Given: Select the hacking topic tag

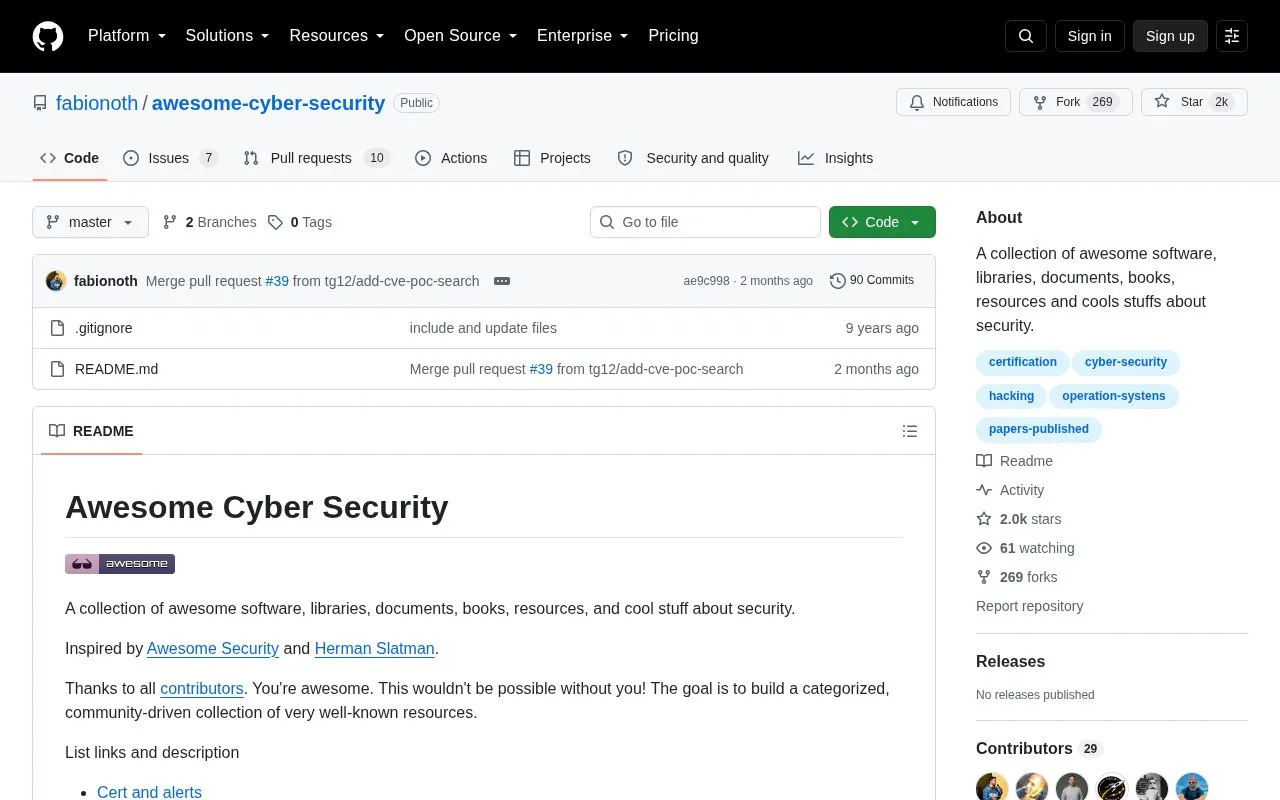Looking at the screenshot, I should (1011, 396).
